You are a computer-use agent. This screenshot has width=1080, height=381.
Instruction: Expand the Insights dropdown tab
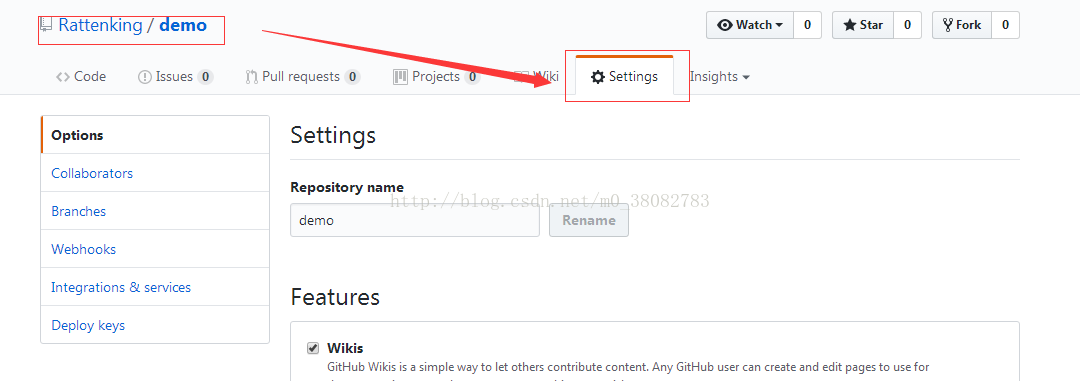click(720, 76)
